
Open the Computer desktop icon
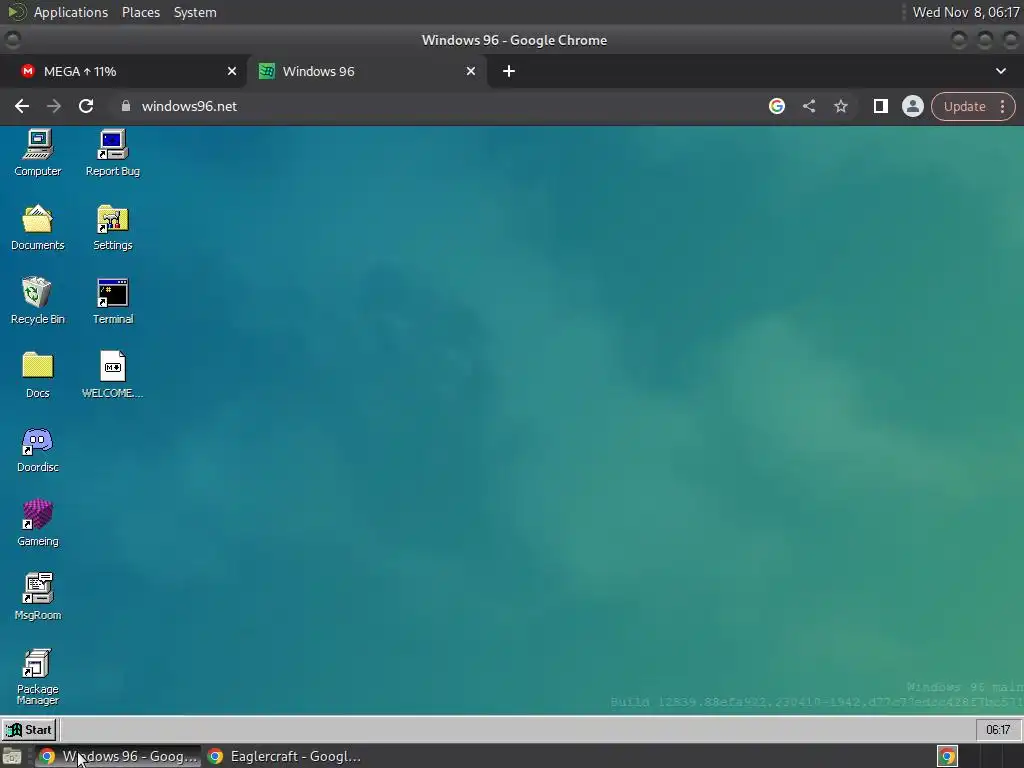pos(37,153)
